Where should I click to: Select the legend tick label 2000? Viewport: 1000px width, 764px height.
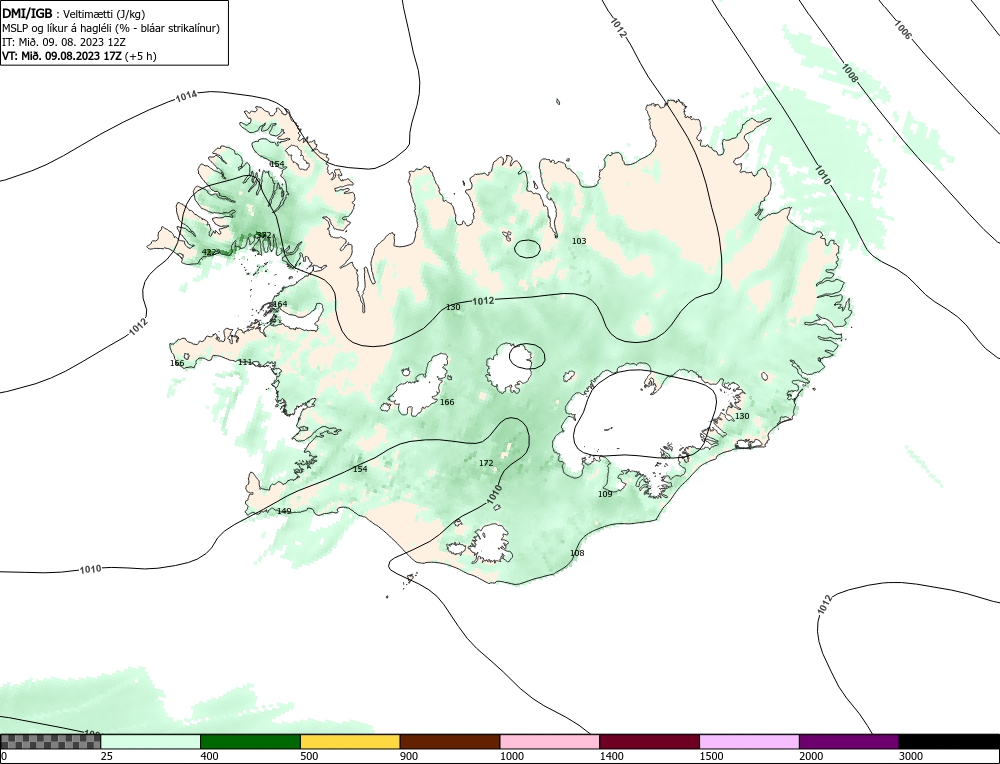coord(811,756)
